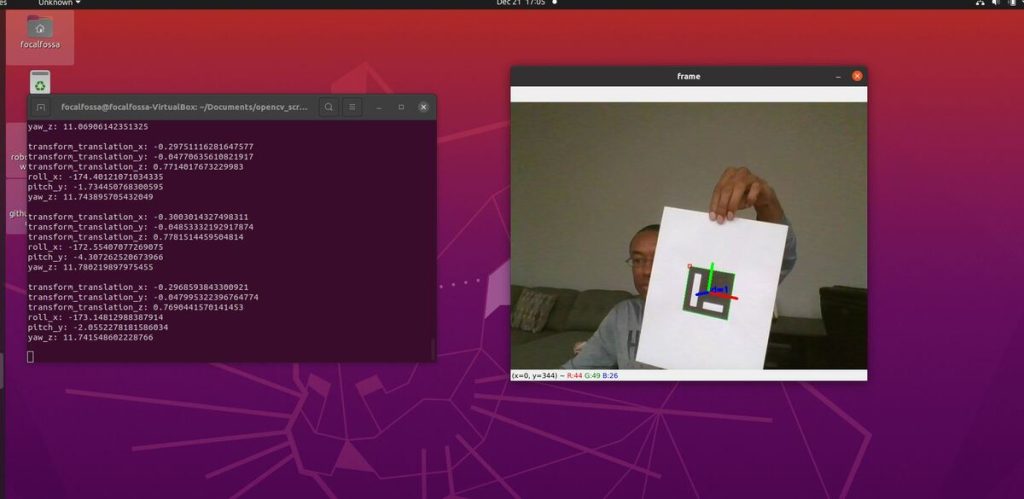Open the Trash icon on desktop

40,82
